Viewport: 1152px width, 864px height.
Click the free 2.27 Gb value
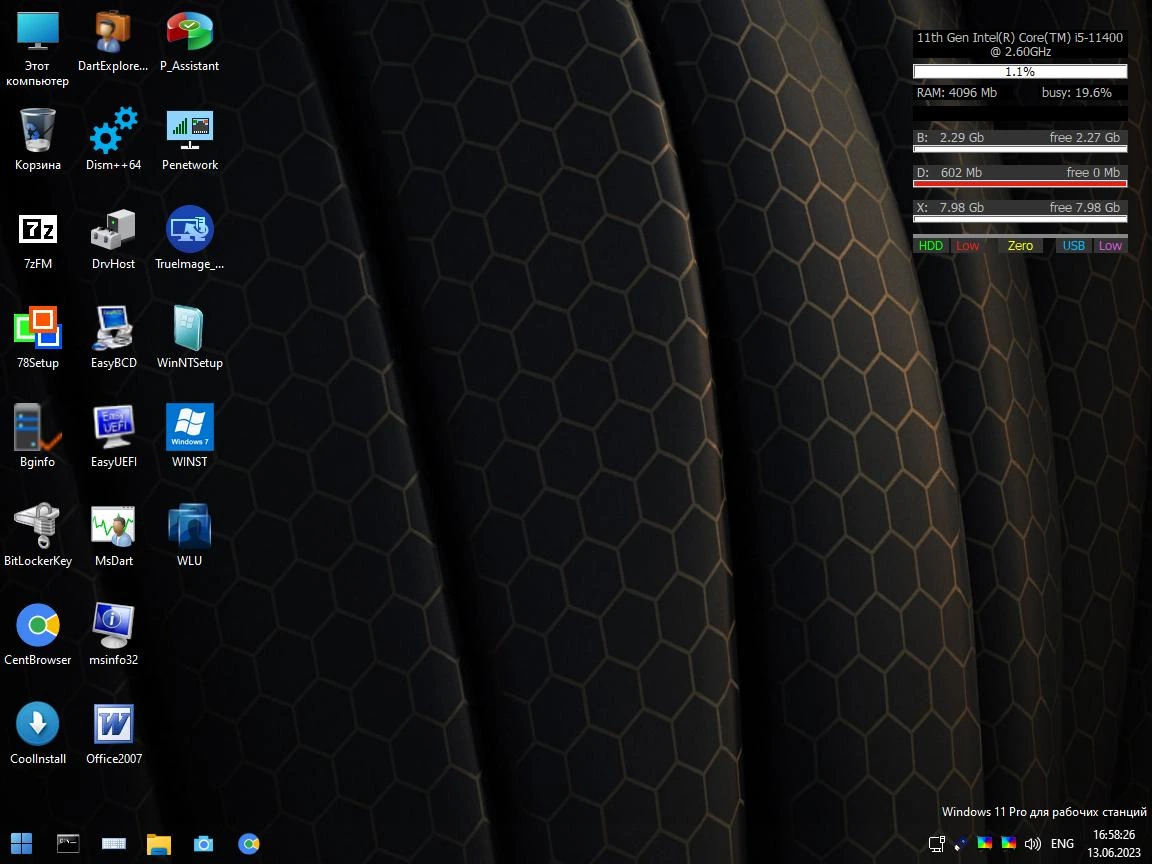point(1084,137)
